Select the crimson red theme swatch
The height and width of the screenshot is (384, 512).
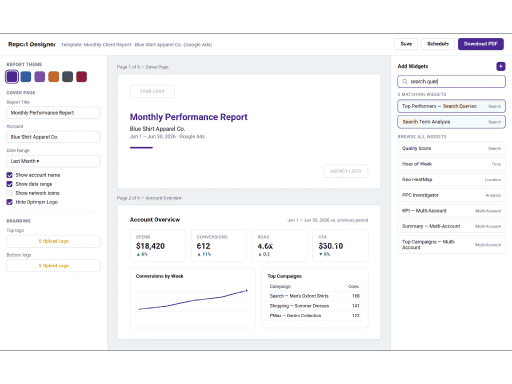81,77
